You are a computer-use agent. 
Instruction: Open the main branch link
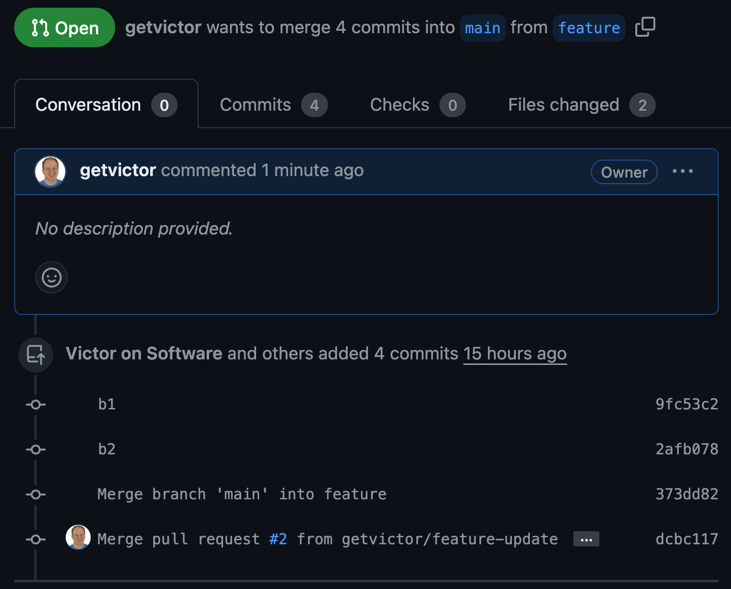(482, 28)
